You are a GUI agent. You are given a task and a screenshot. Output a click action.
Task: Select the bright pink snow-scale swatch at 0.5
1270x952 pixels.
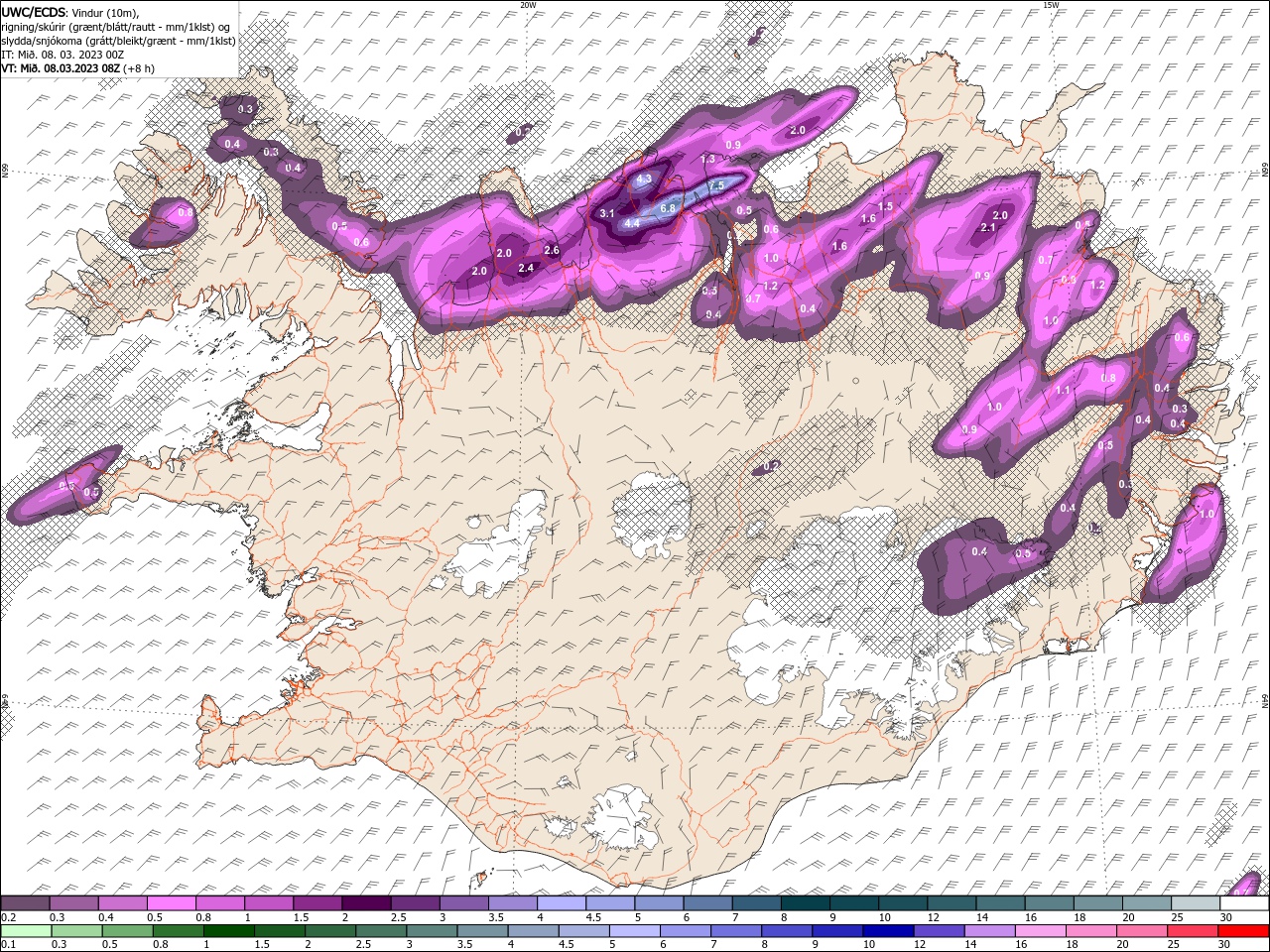tap(172, 903)
